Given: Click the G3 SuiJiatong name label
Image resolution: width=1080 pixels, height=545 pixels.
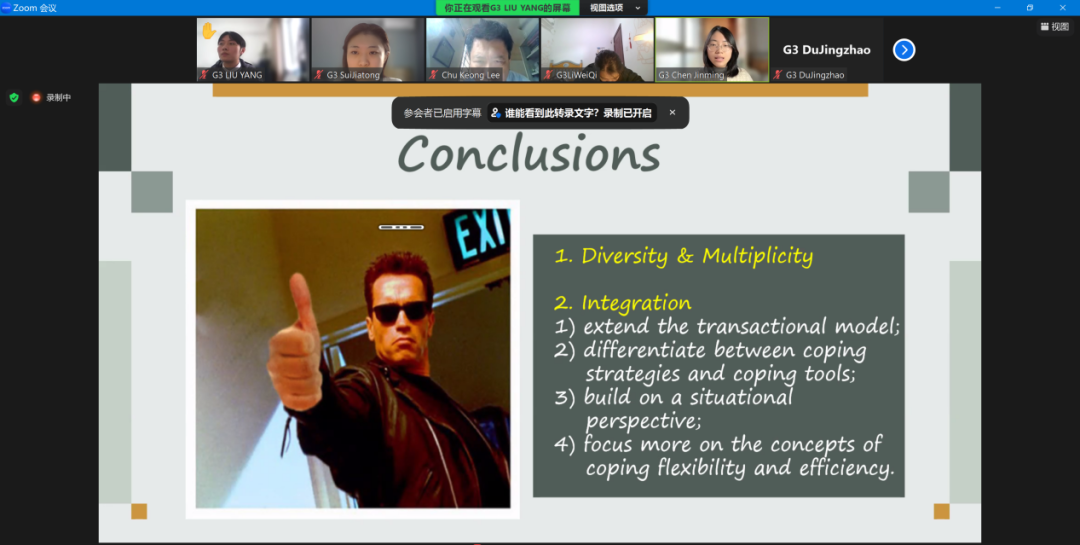Looking at the screenshot, I should (x=353, y=75).
